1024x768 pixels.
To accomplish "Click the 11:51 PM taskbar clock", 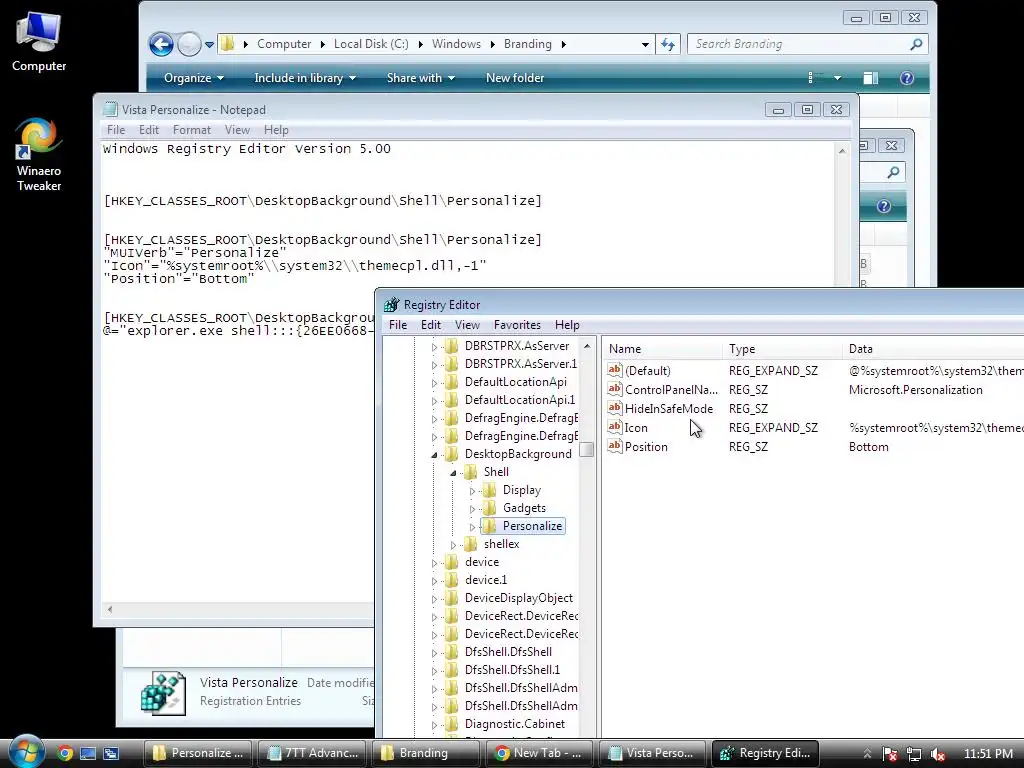I will (988, 754).
